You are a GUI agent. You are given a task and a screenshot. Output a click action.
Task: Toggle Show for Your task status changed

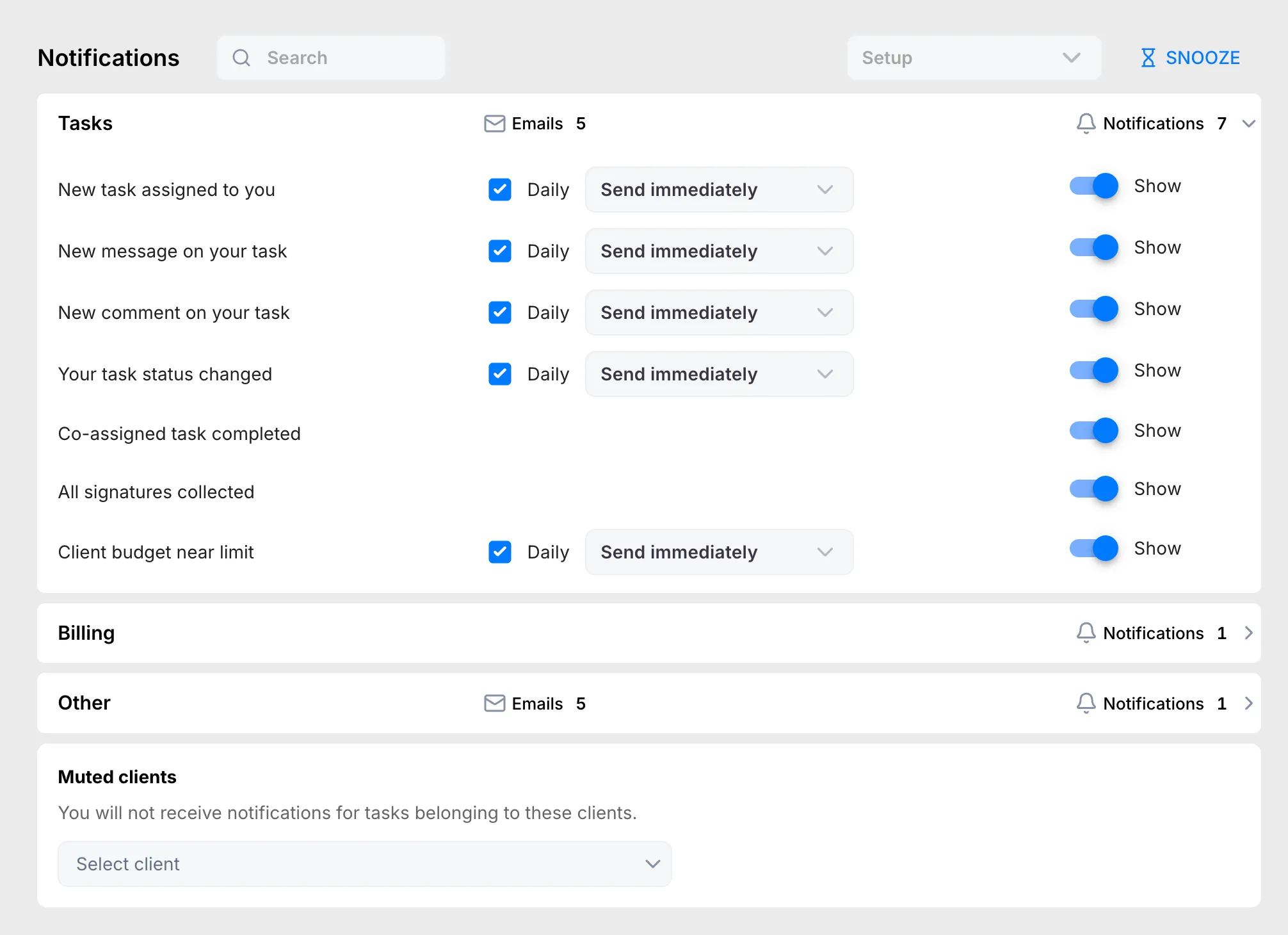click(1094, 370)
